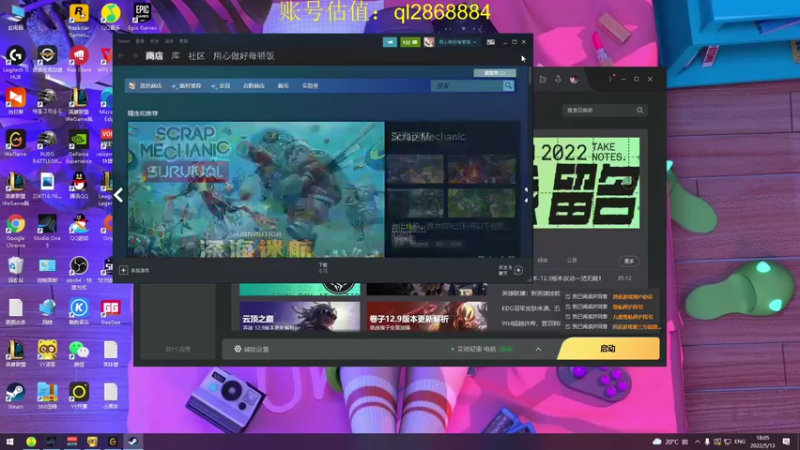Switch Steam to Big Picture mode icon
The image size is (800, 450).
coord(490,42)
